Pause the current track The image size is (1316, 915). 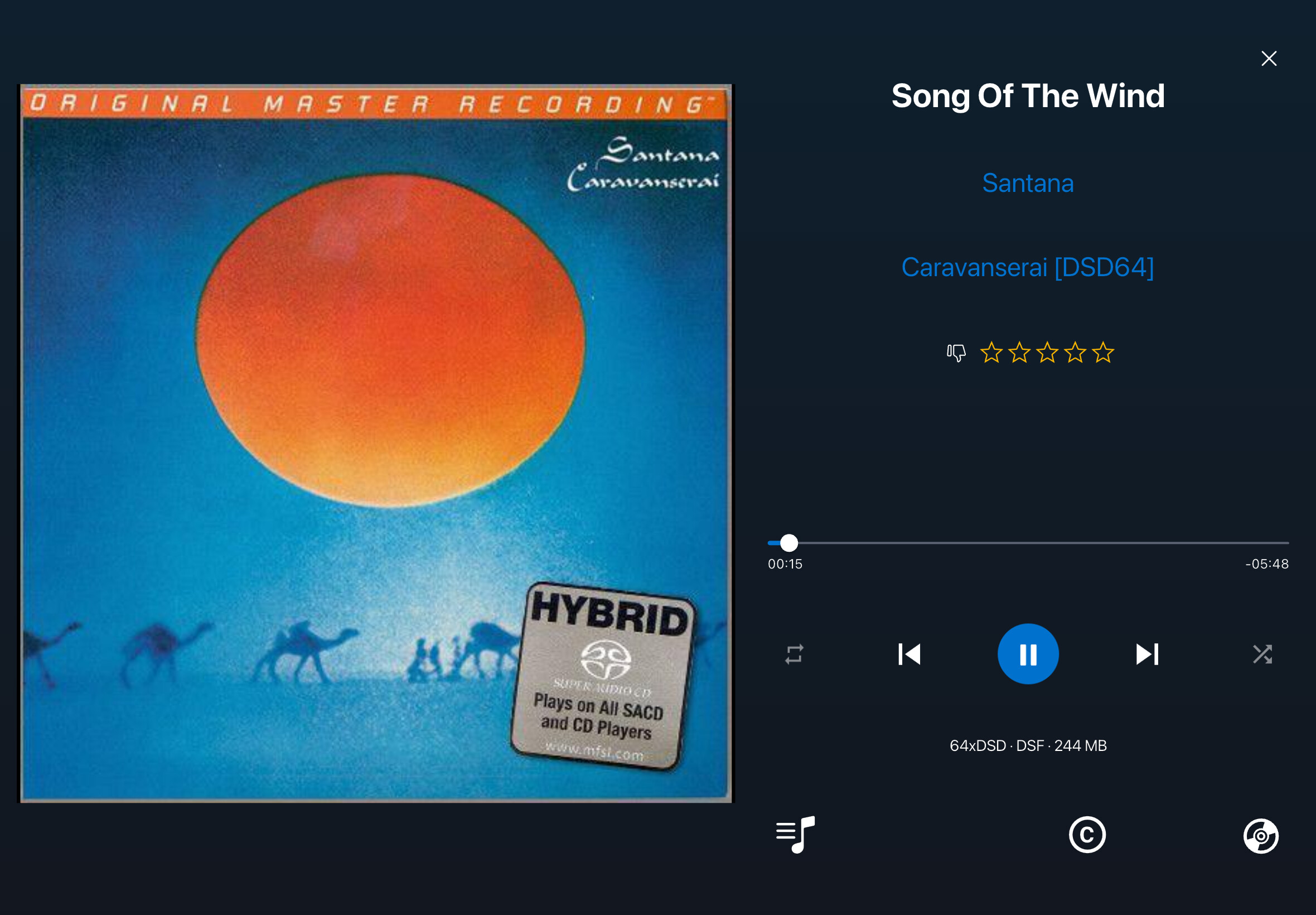point(1028,653)
